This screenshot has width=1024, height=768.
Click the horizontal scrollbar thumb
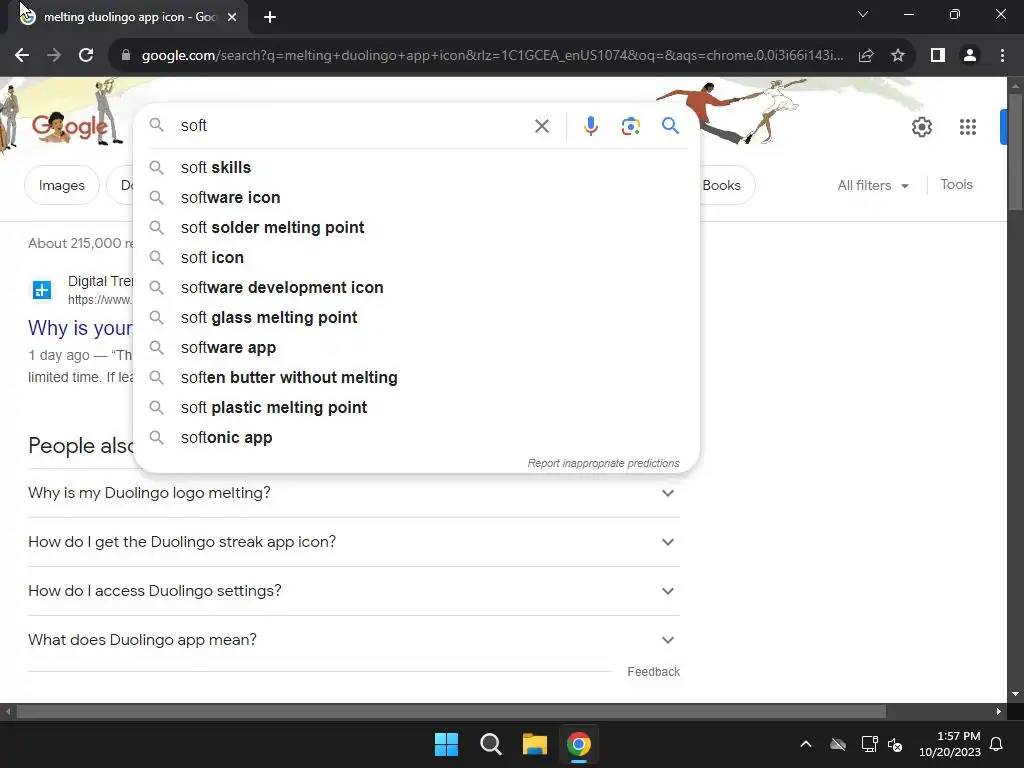pyautogui.click(x=451, y=711)
